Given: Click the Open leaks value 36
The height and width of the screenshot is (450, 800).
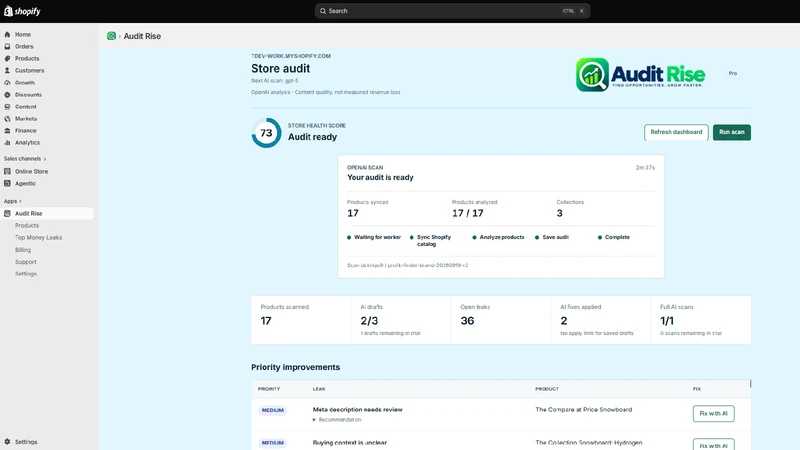Looking at the screenshot, I should (467, 321).
